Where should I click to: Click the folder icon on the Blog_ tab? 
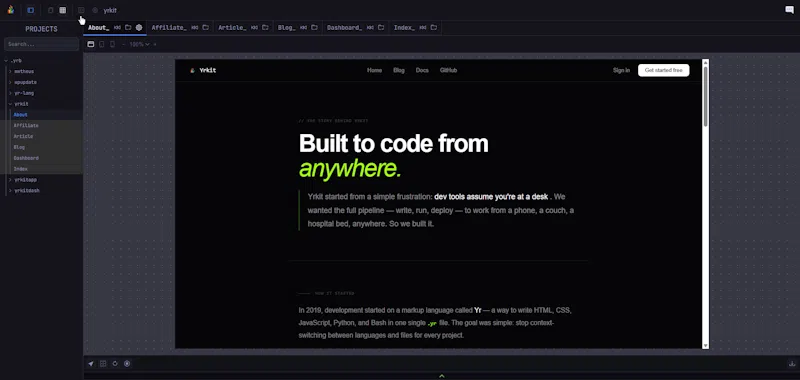(314, 28)
